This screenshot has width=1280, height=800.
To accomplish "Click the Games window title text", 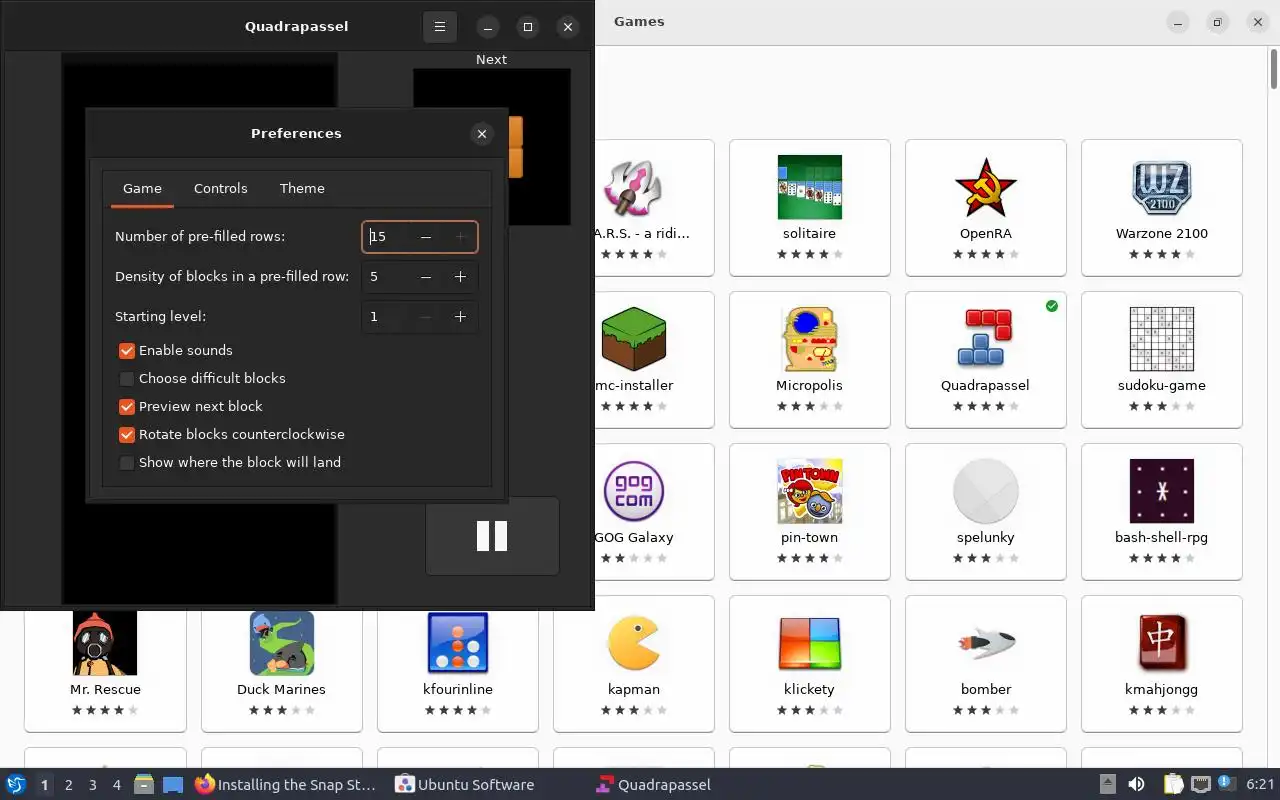I will [639, 22].
